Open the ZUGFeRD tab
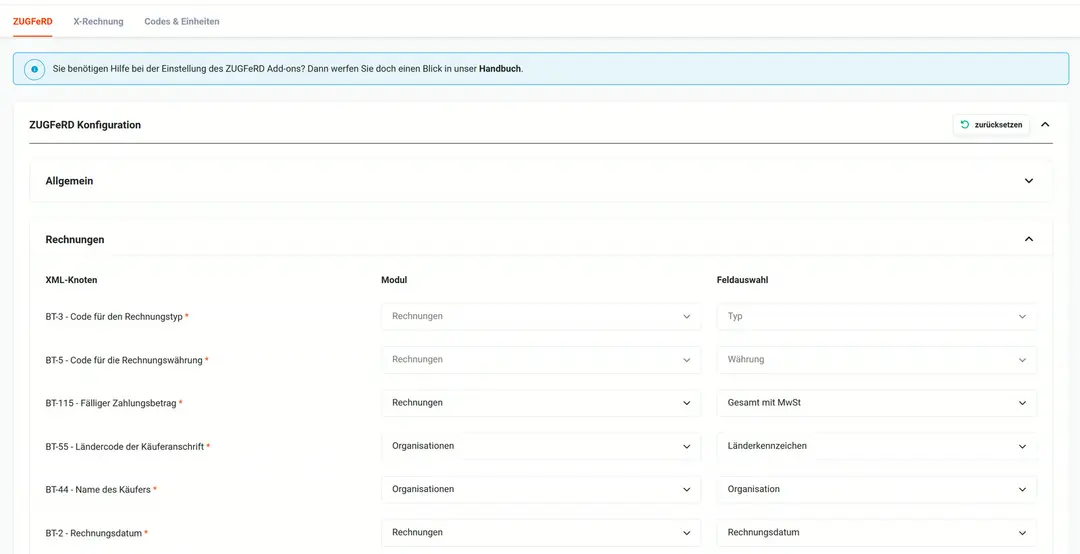Screen dimensions: 1080x554 pyautogui.click(x=32, y=21)
